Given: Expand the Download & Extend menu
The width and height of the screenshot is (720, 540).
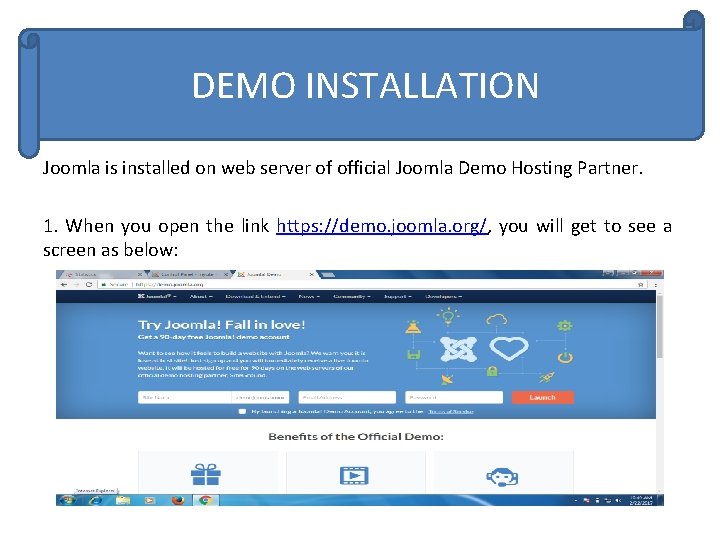Looking at the screenshot, I should pyautogui.click(x=255, y=297).
